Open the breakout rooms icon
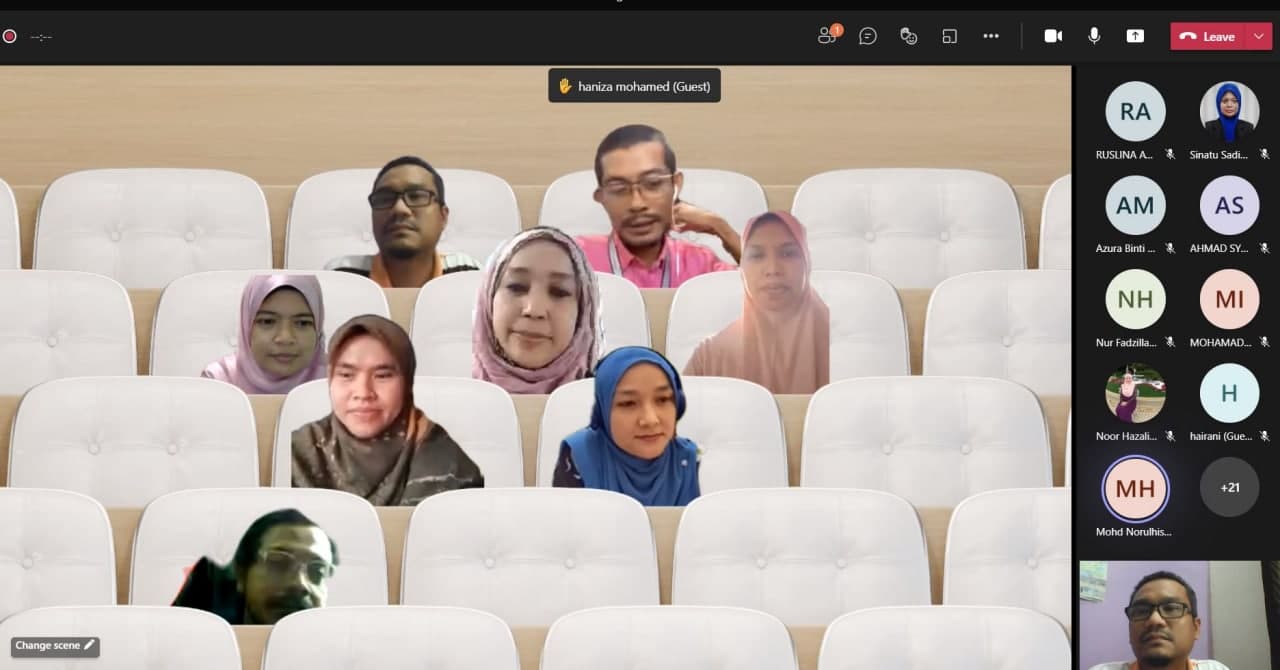Image resolution: width=1280 pixels, height=670 pixels. click(x=950, y=36)
